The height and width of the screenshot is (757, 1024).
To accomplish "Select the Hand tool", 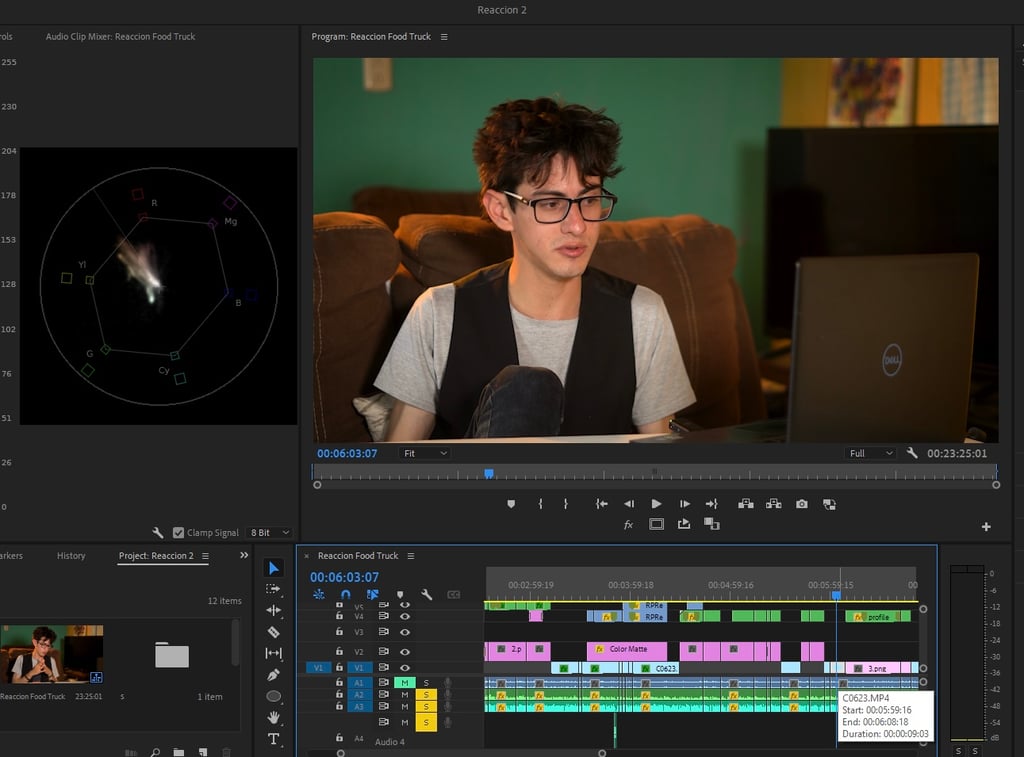I will 274,717.
